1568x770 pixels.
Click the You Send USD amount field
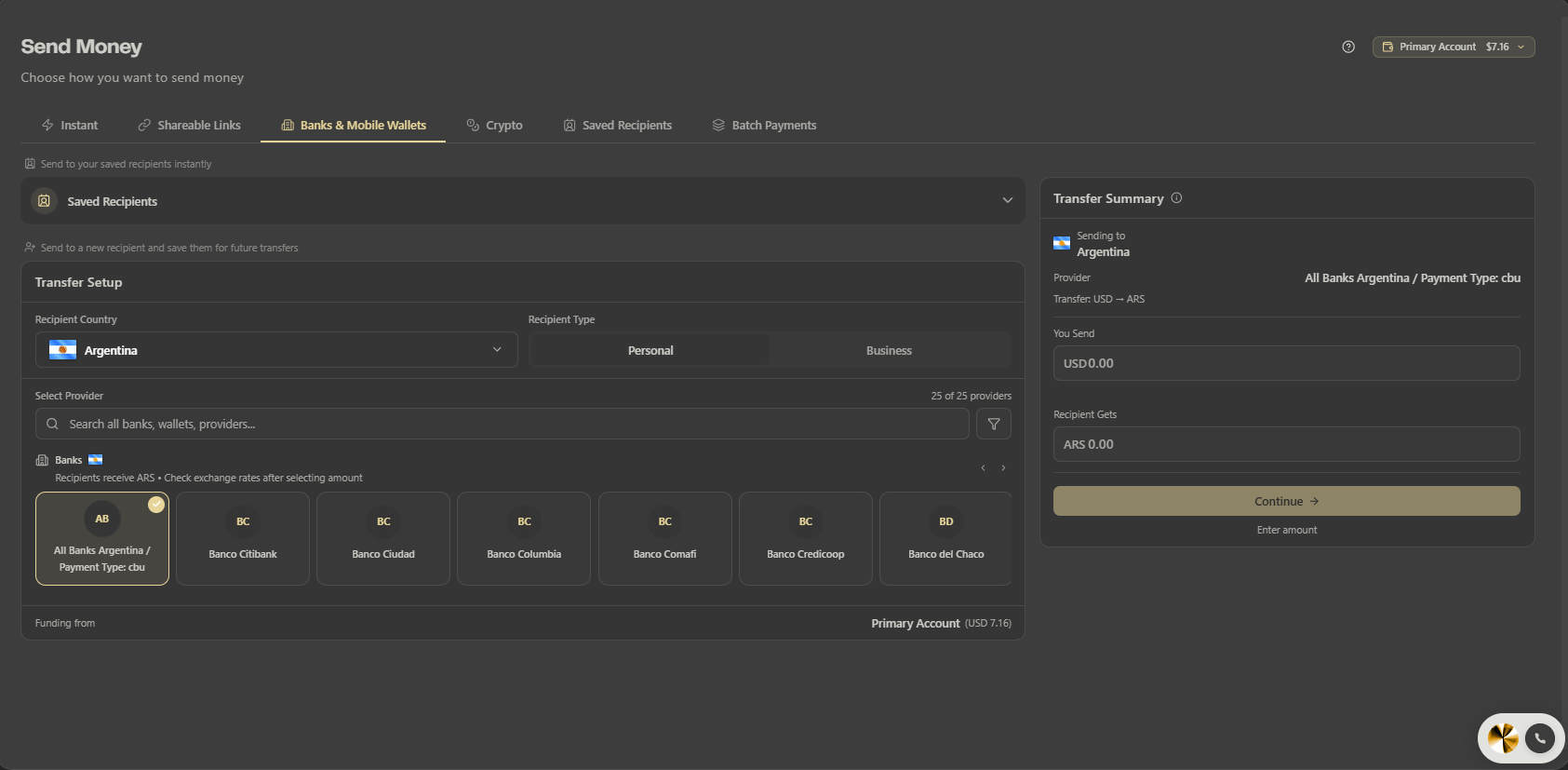coord(1286,363)
